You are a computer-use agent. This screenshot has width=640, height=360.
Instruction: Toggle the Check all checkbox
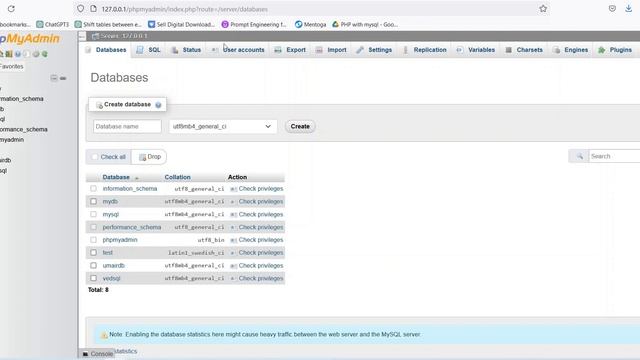click(x=95, y=157)
